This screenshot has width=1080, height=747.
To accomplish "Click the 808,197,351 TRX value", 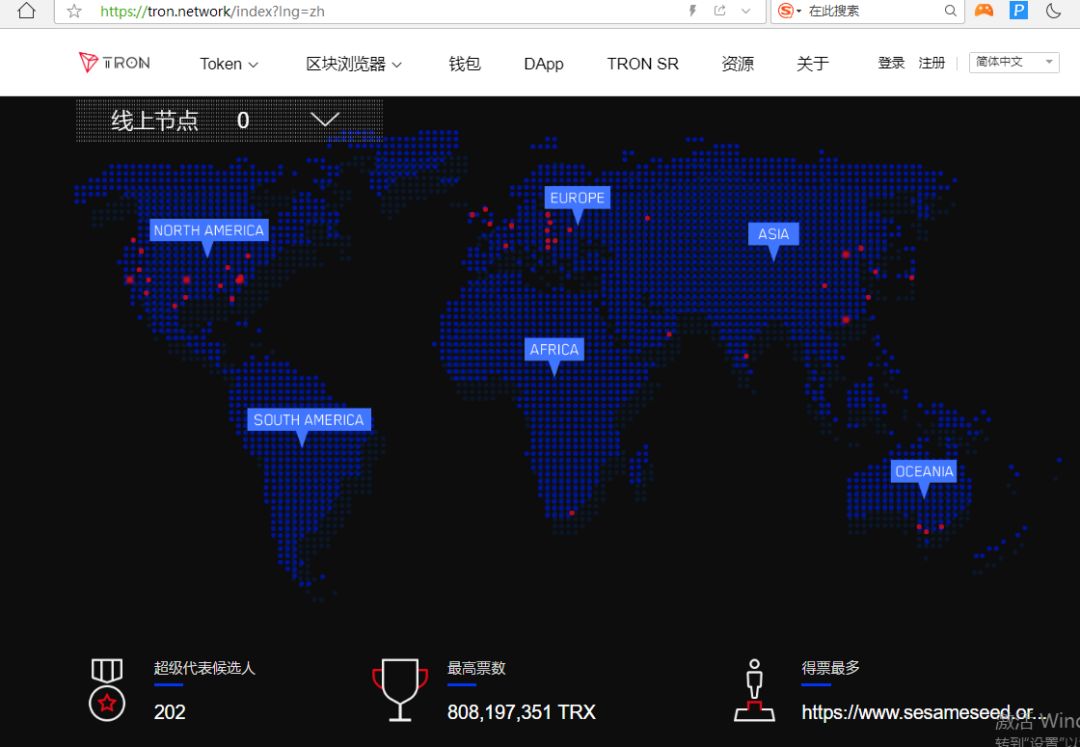I will coord(521,713).
